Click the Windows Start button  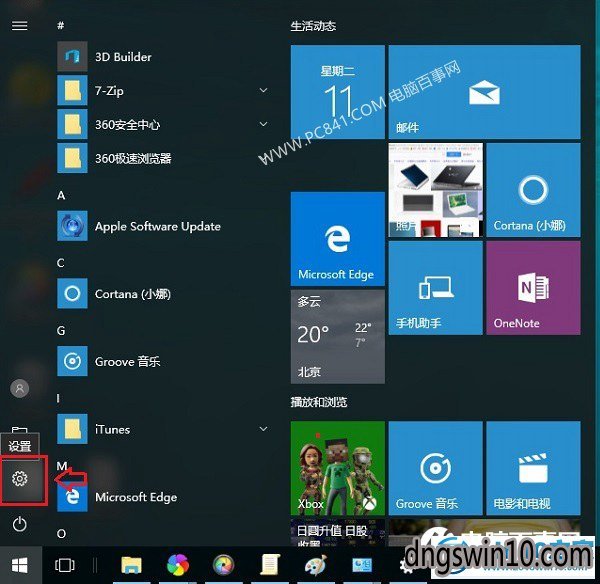(20, 565)
